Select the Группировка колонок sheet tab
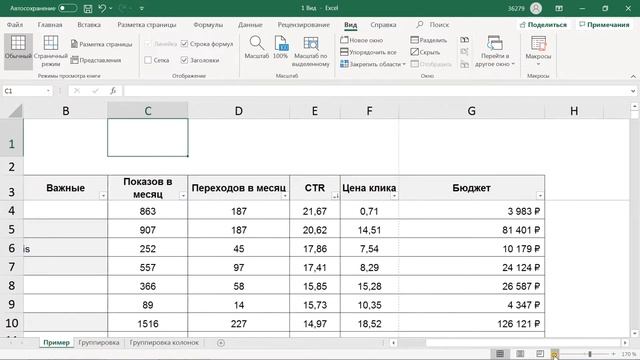The width and height of the screenshot is (640, 360). 164,342
